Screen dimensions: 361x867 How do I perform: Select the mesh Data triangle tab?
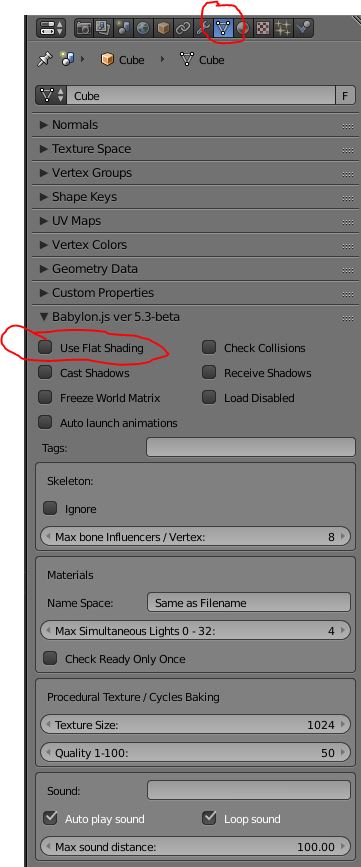223,28
